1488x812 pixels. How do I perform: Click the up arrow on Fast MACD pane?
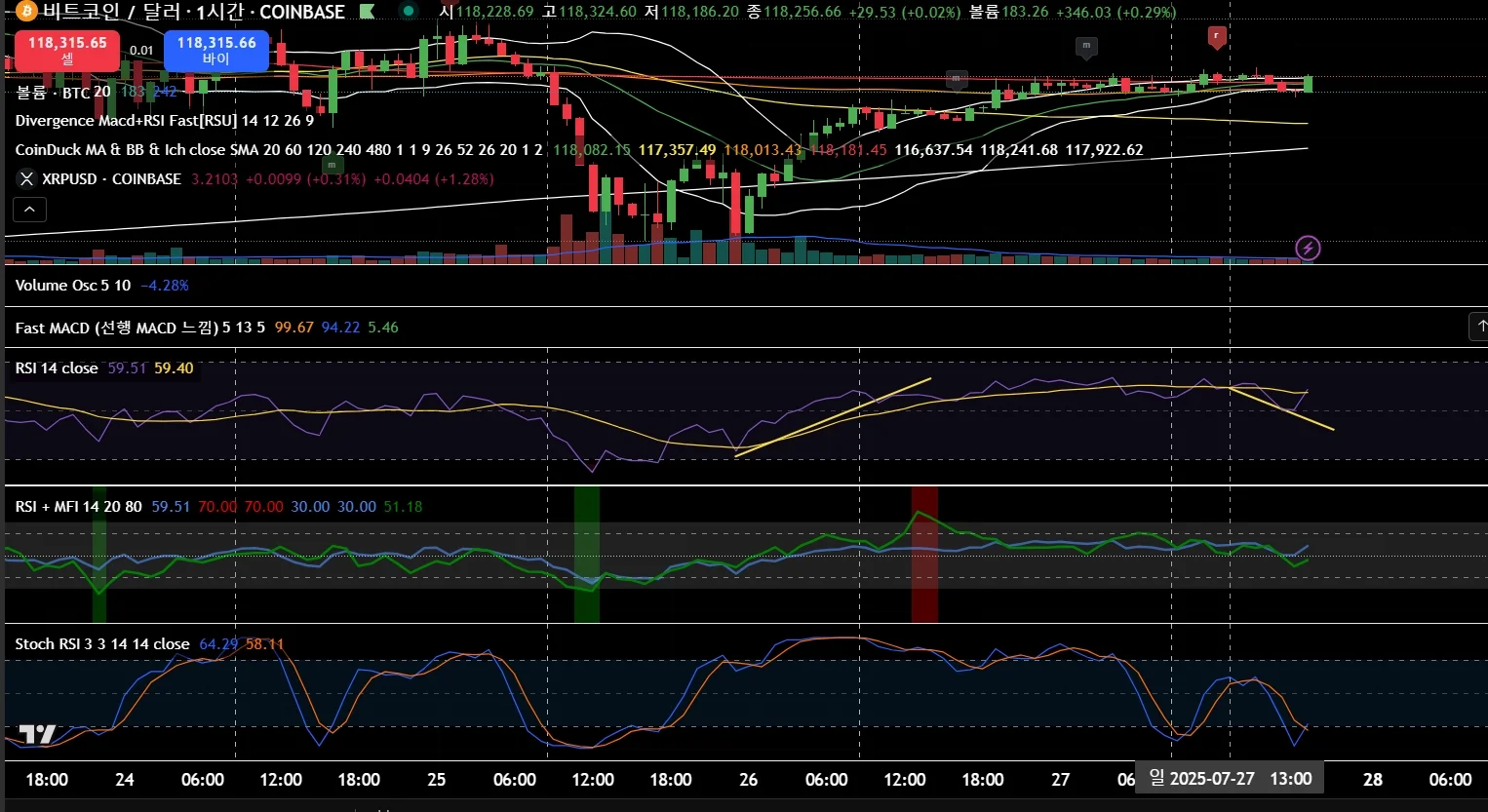[x=1479, y=327]
